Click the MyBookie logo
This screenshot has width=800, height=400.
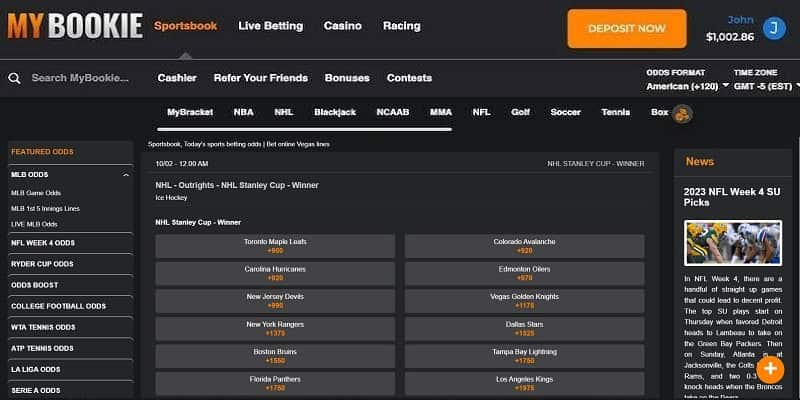pos(75,26)
